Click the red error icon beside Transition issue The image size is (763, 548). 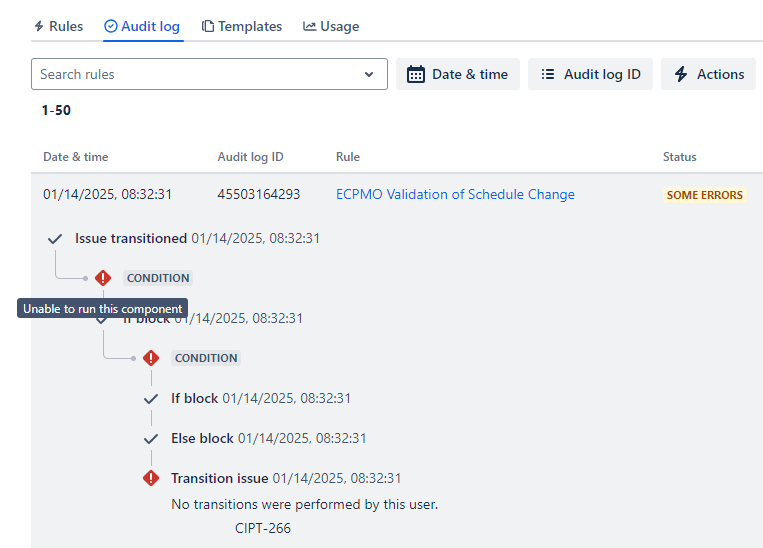pyautogui.click(x=151, y=478)
